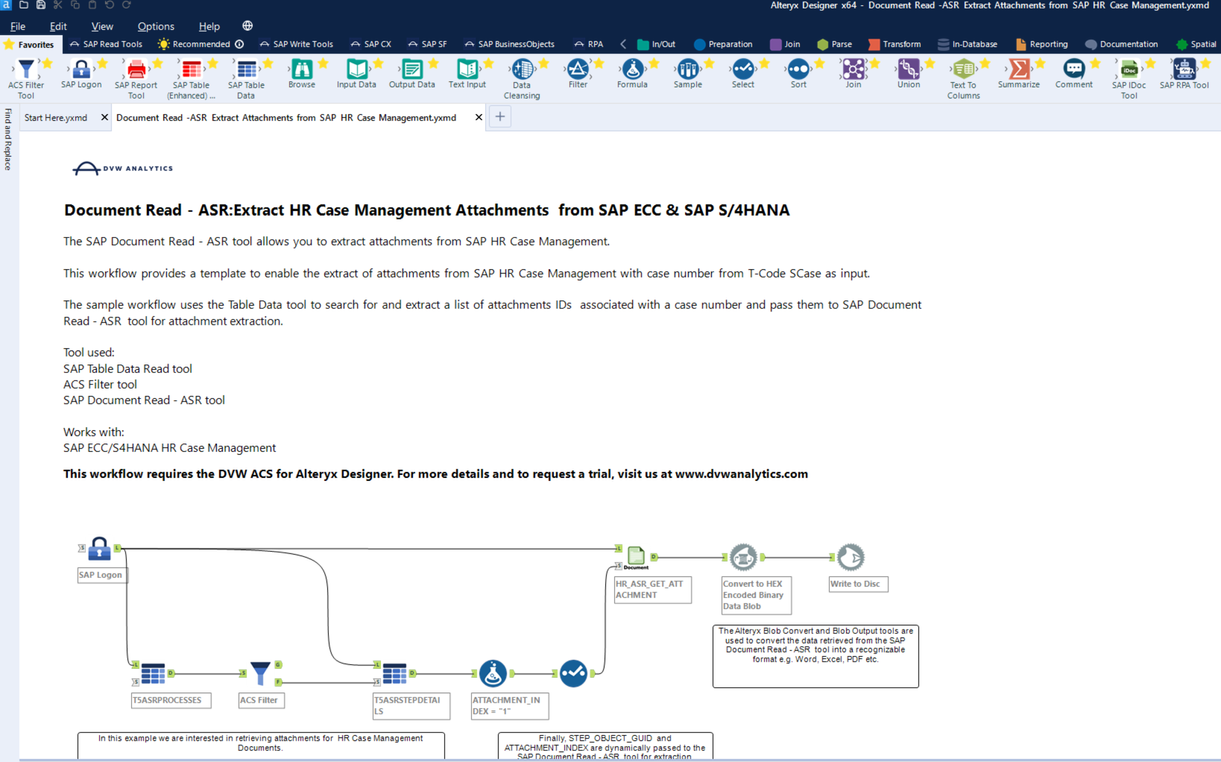Pick the Browse tool binoculars icon
1221x762 pixels.
(301, 69)
